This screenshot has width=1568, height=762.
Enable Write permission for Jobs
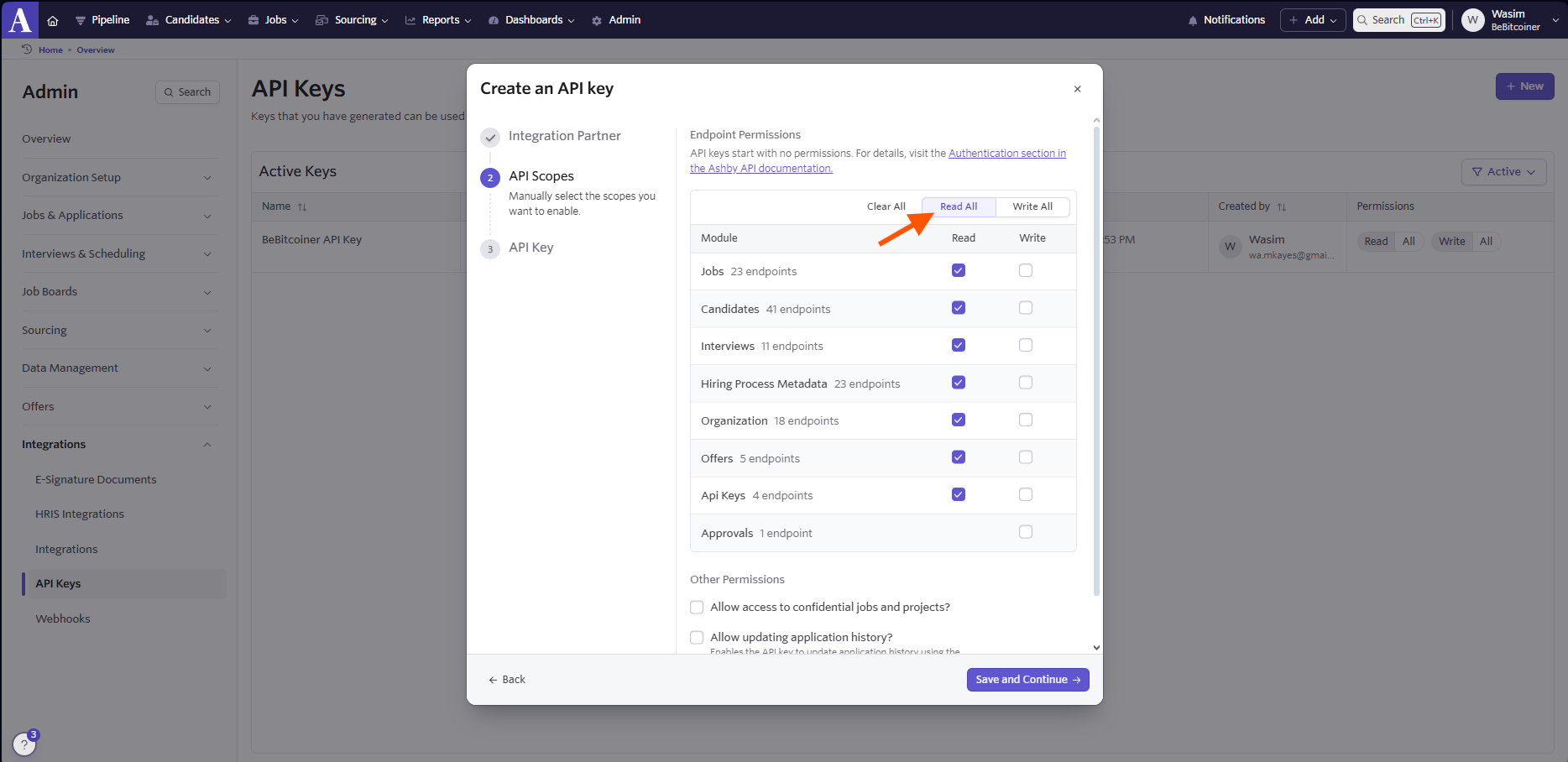(1025, 270)
